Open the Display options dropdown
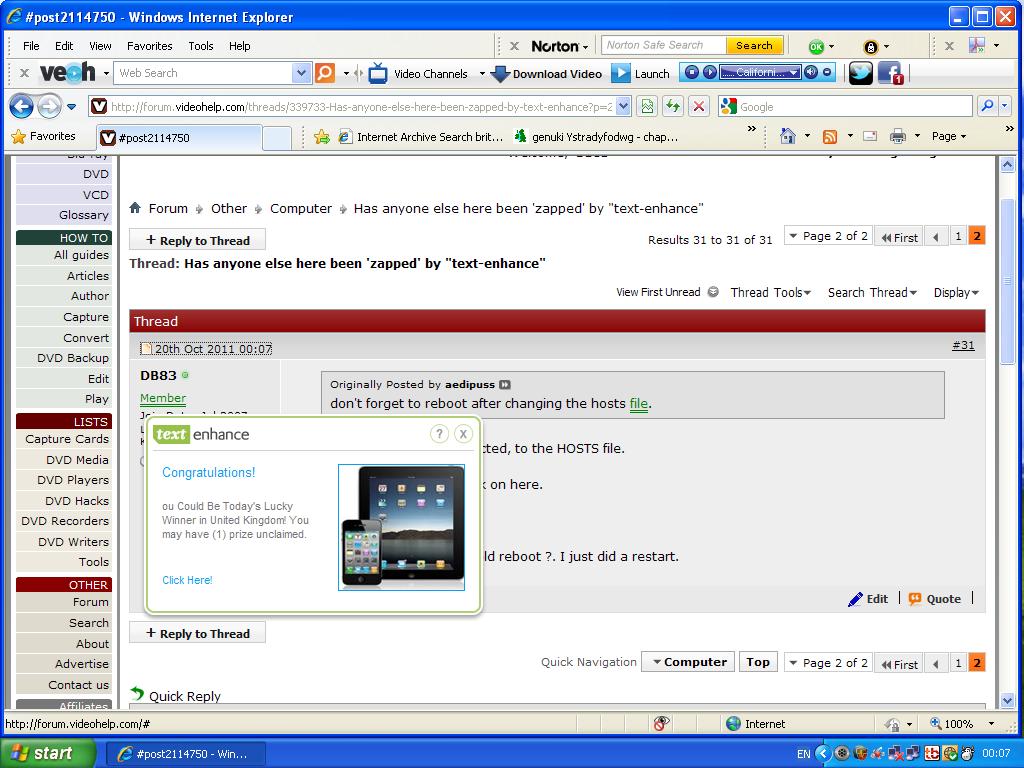Screen dimensions: 1024x768 click(x=956, y=293)
